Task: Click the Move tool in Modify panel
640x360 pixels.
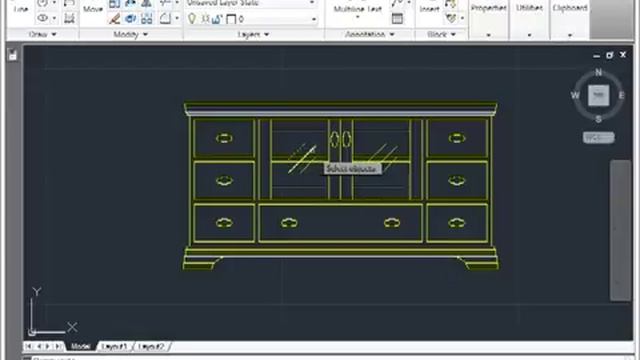Action: point(93,9)
